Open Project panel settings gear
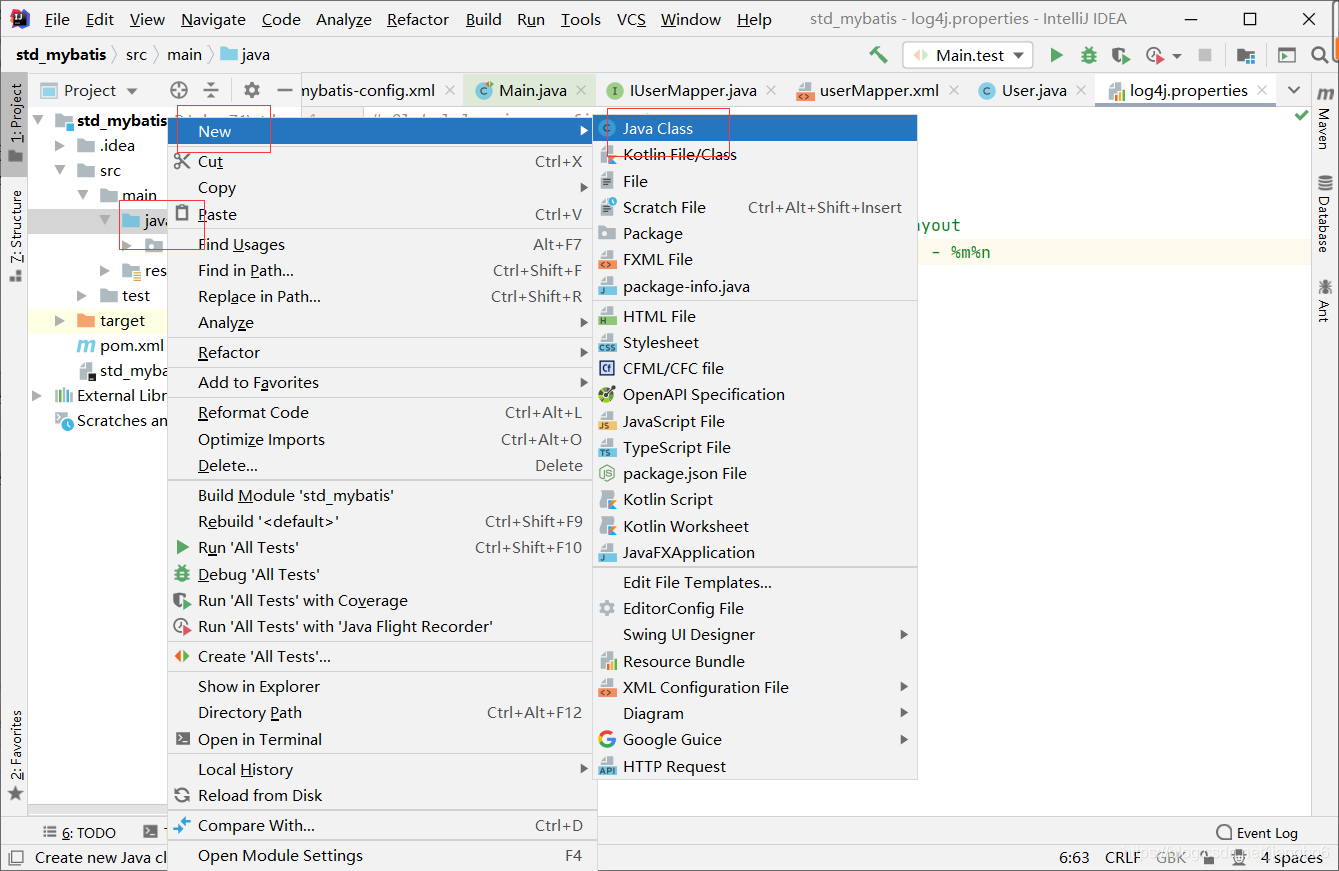1339x871 pixels. pos(252,90)
